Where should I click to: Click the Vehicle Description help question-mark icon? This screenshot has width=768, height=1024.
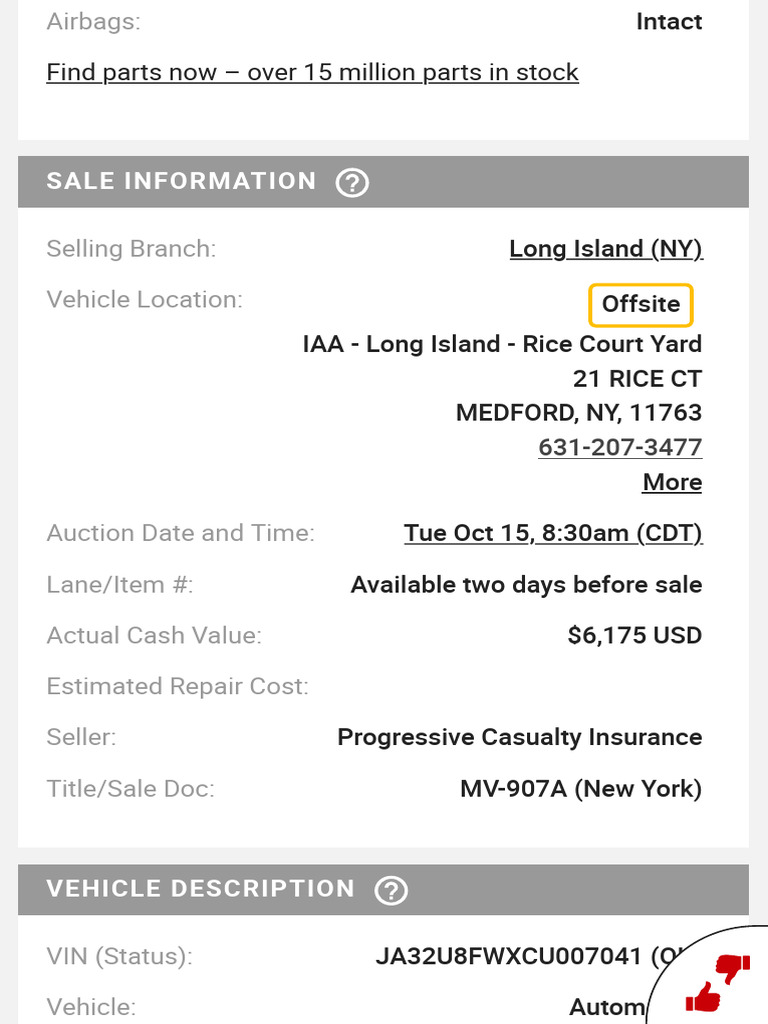391,890
